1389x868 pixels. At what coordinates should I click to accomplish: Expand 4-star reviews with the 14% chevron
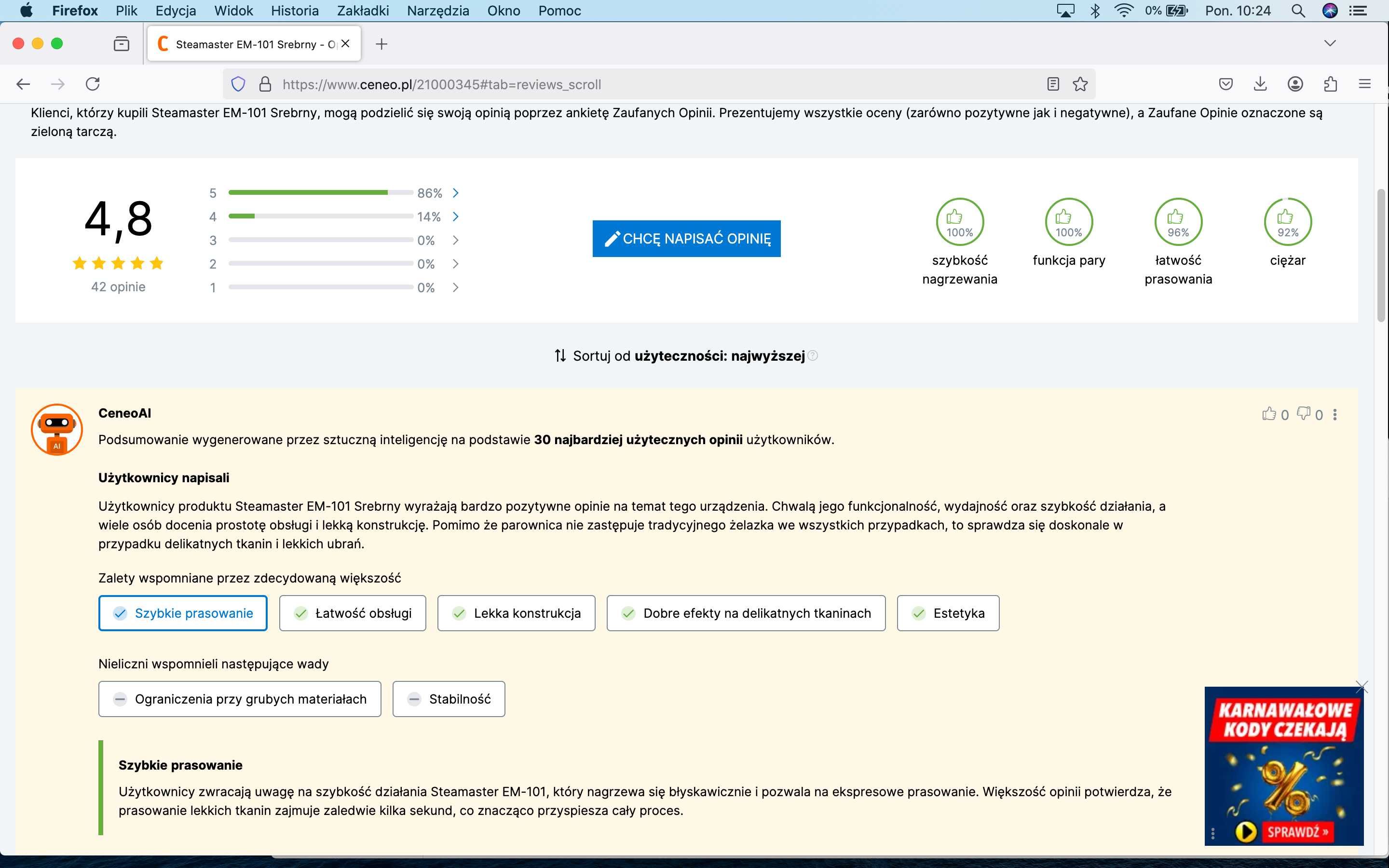coord(456,217)
